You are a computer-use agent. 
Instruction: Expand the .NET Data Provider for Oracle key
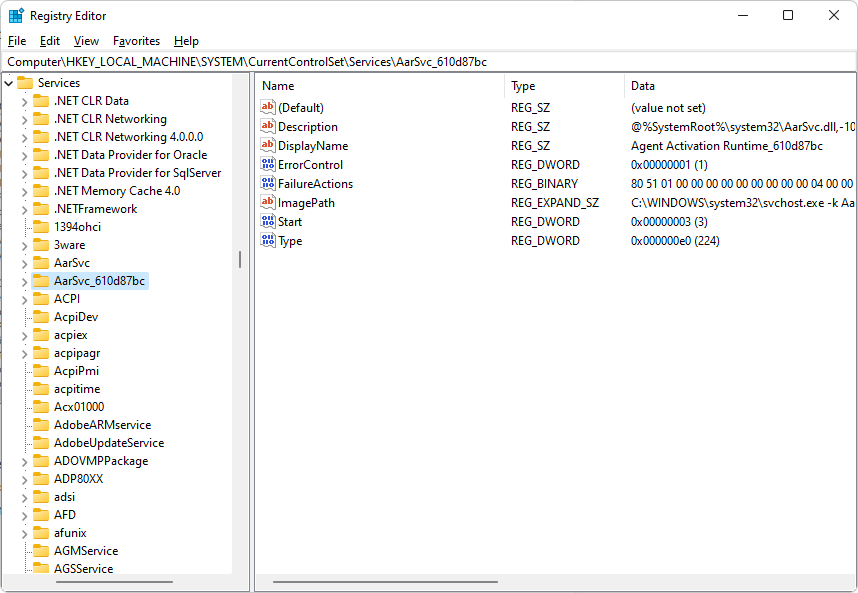(x=25, y=155)
